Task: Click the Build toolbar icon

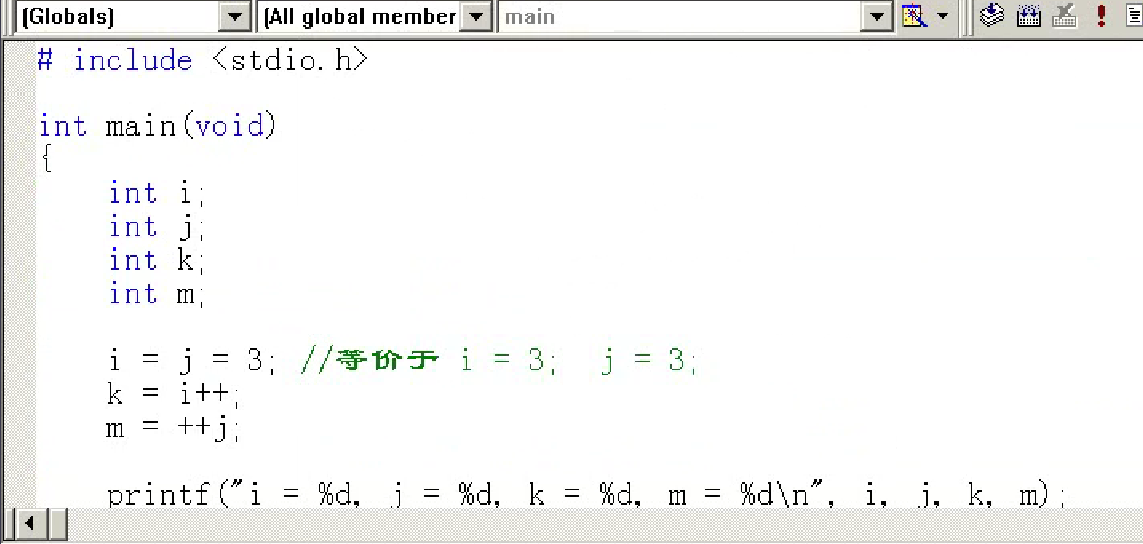Action: [x=1029, y=16]
